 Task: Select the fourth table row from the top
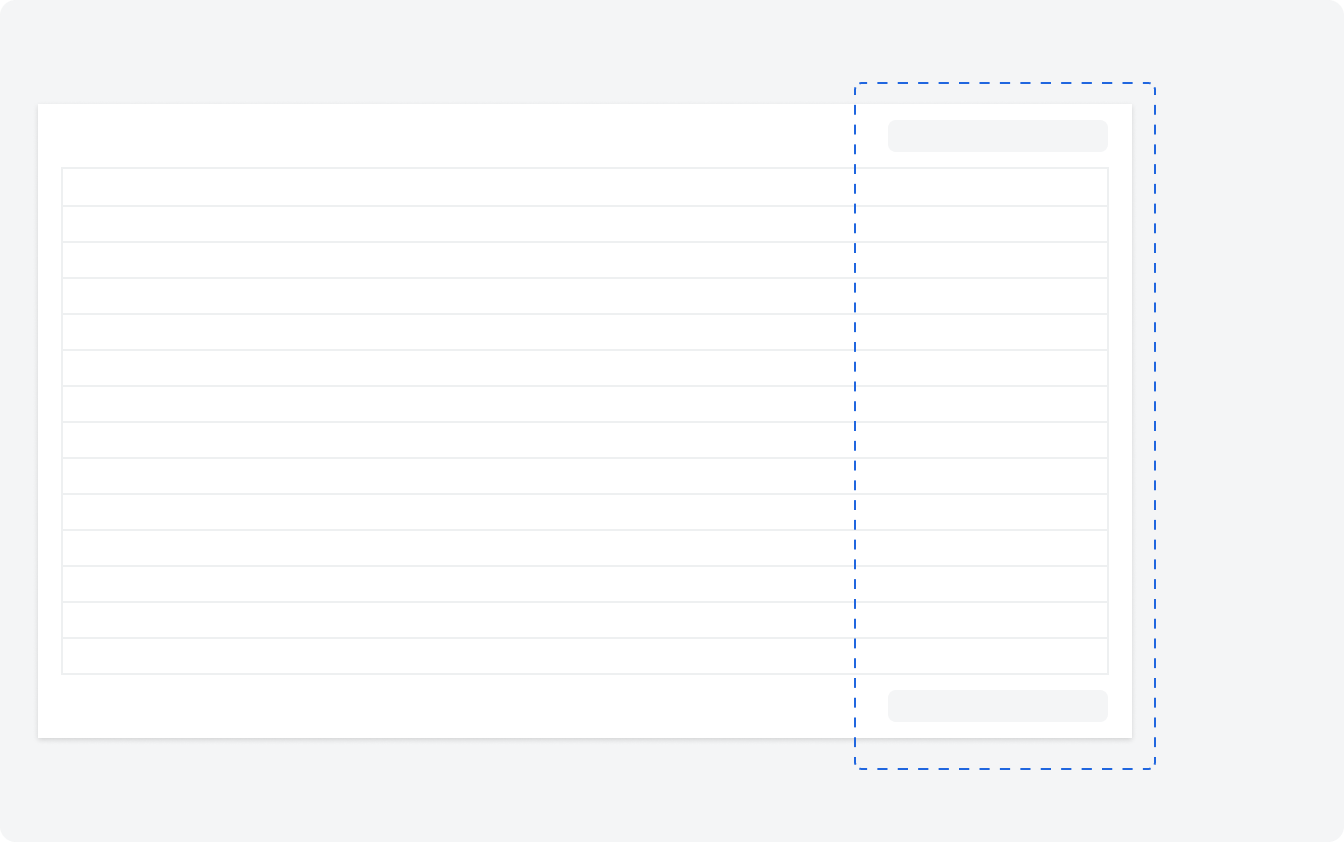coord(585,296)
